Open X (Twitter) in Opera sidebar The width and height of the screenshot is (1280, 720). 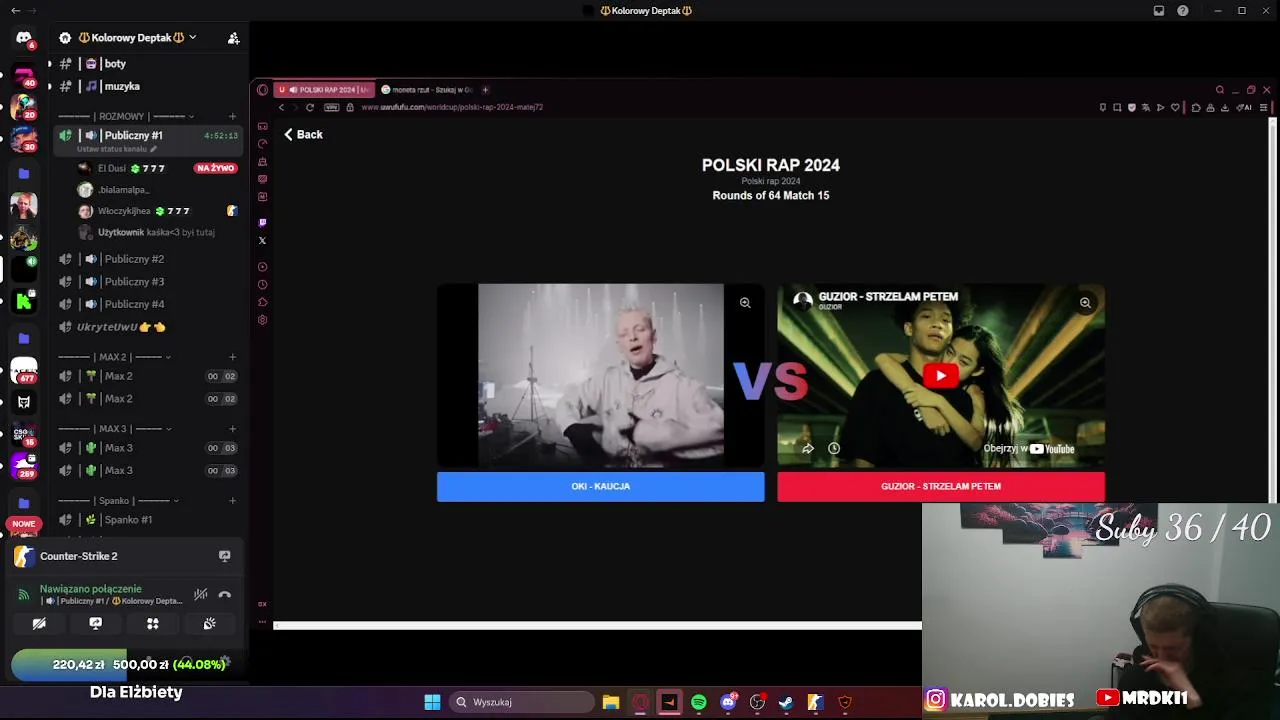pos(262,240)
